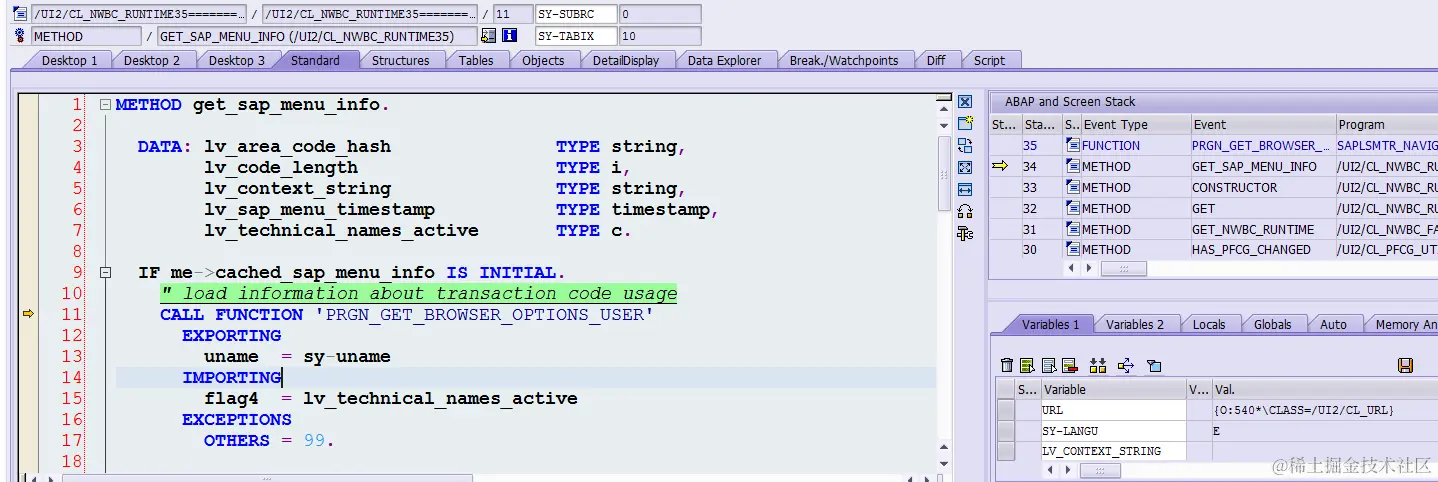Click source icon of stack level 33 CONSTRUCTOR row
This screenshot has height=482, width=1438.
pos(1072,188)
